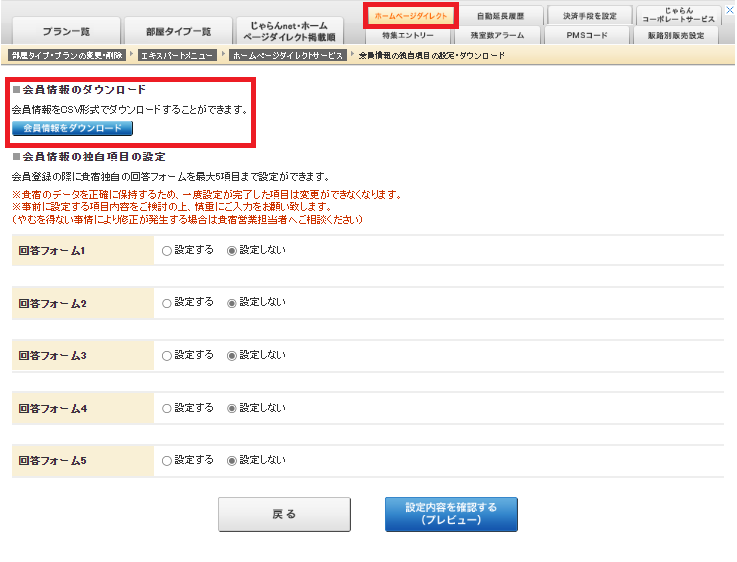Click the 戻る button
This screenshot has width=737, height=562.
284,514
